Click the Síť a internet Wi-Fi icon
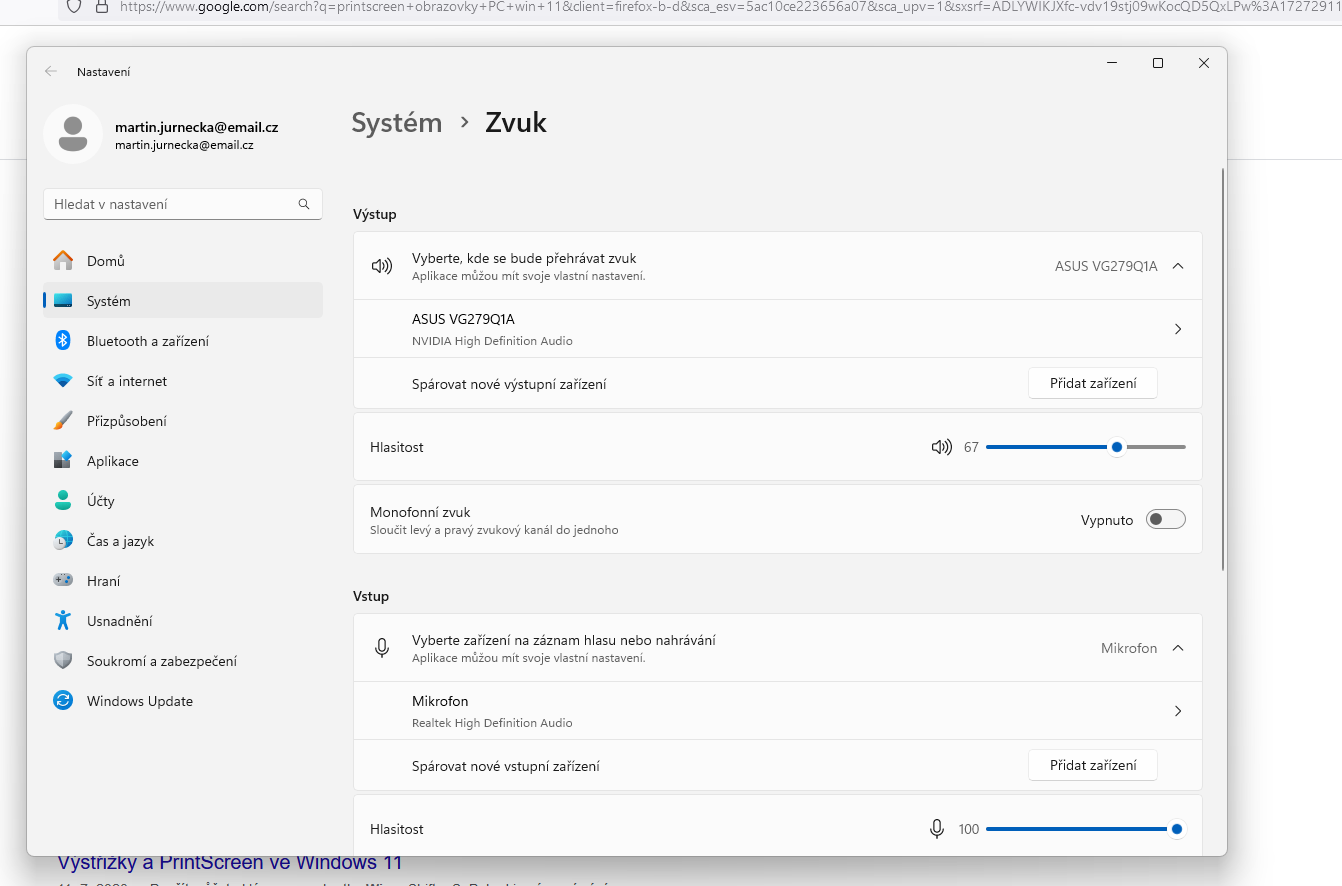The height and width of the screenshot is (886, 1342). (63, 381)
